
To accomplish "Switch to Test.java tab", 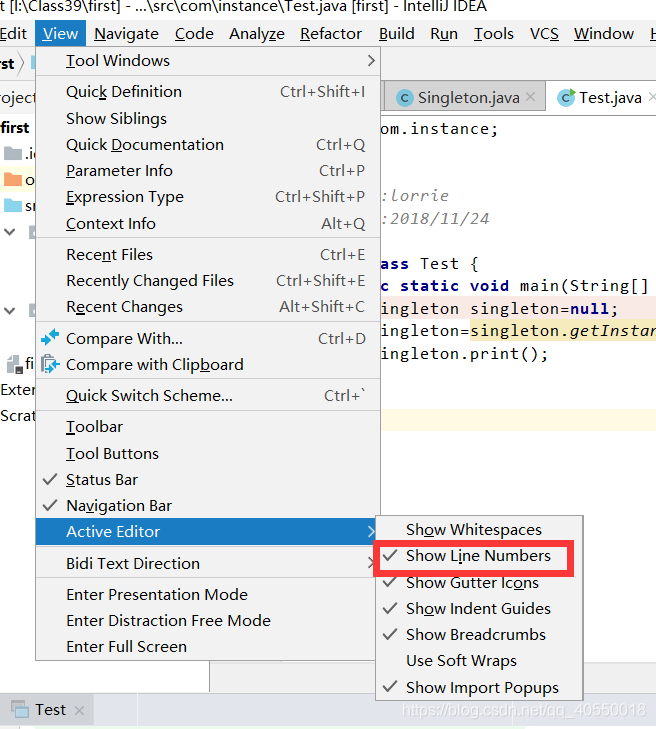I will 602,98.
